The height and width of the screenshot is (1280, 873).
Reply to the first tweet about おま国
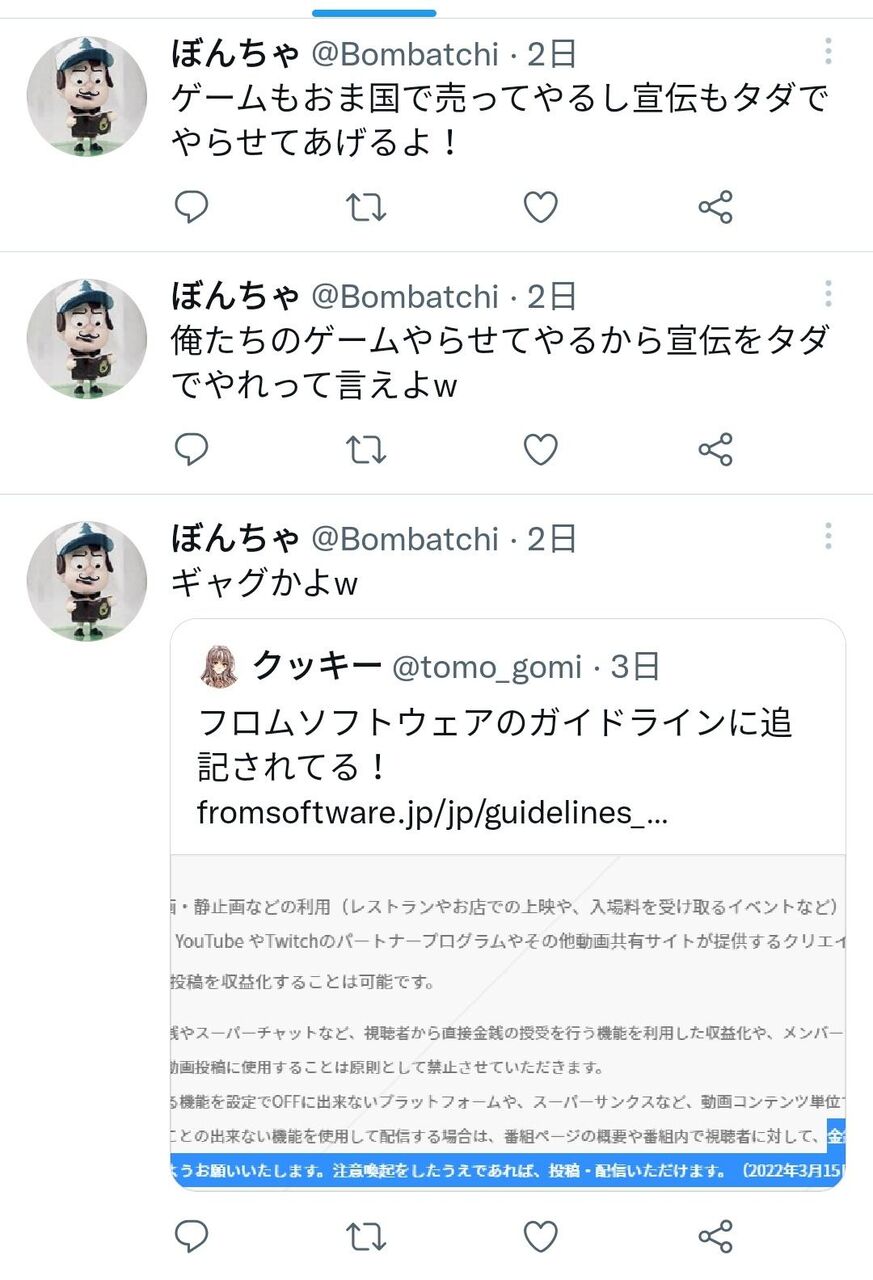click(191, 207)
